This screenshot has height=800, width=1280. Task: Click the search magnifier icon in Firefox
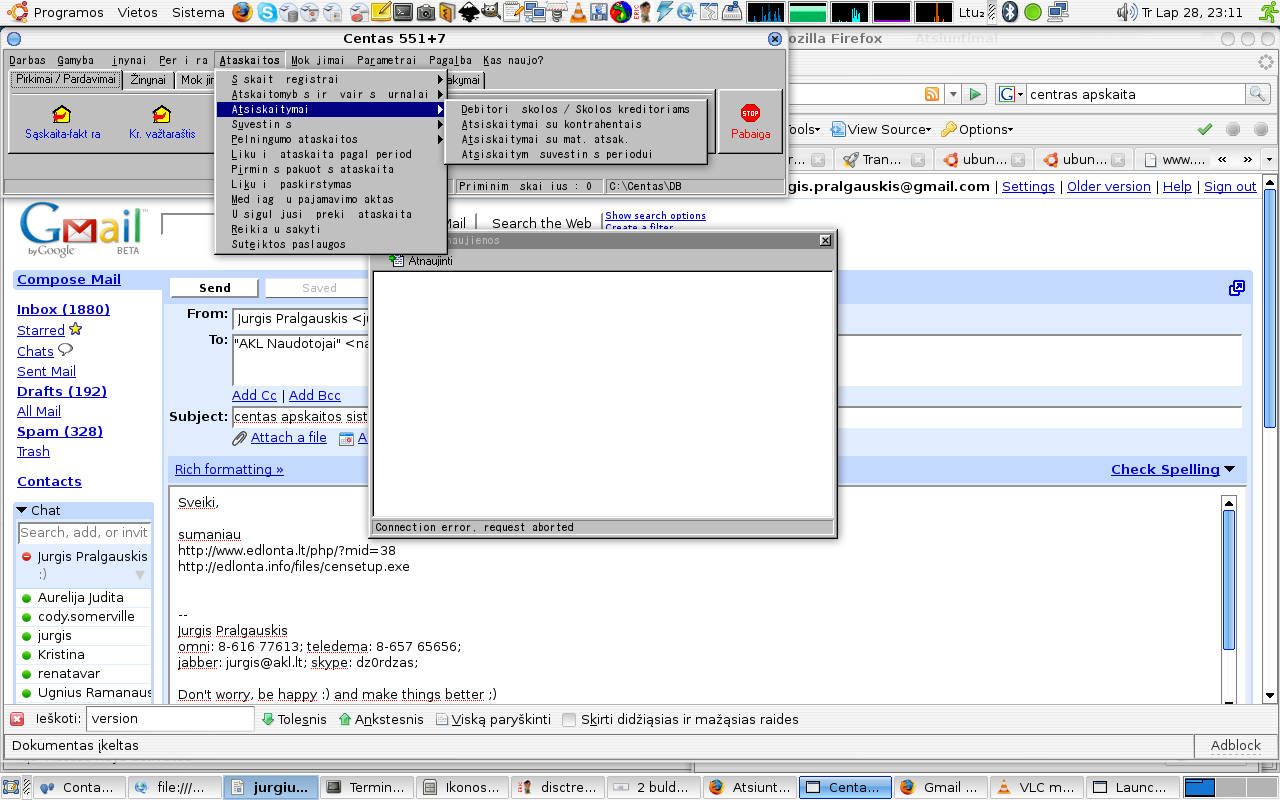[x=1257, y=94]
